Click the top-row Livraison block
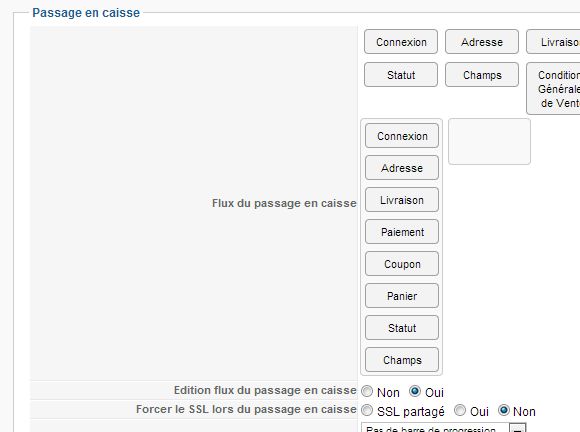 553,42
